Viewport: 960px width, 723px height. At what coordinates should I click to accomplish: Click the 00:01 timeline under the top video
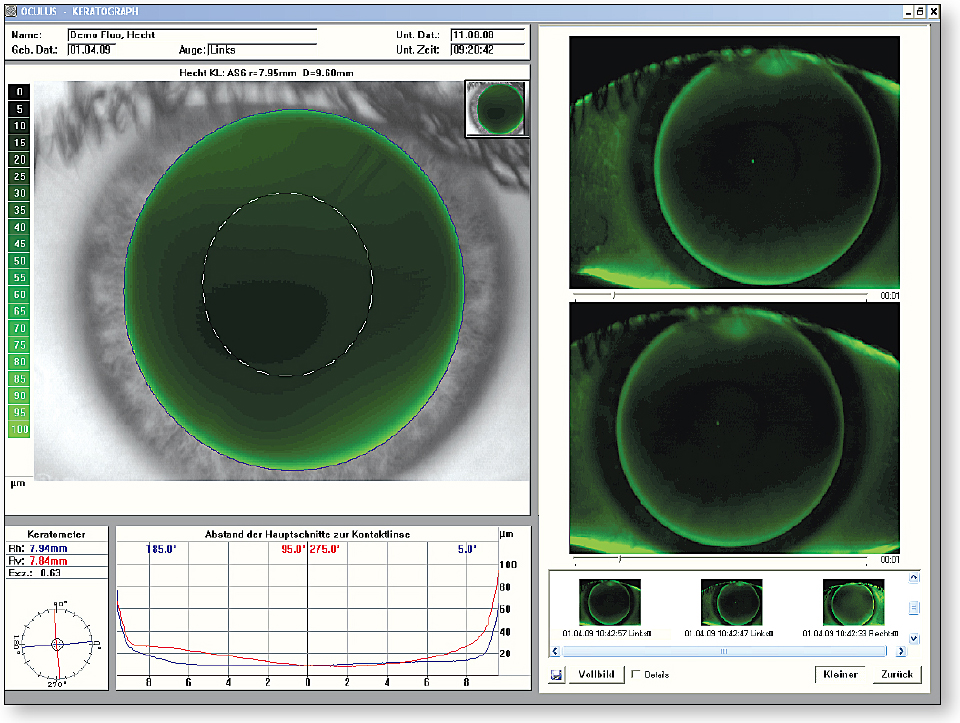tap(889, 295)
